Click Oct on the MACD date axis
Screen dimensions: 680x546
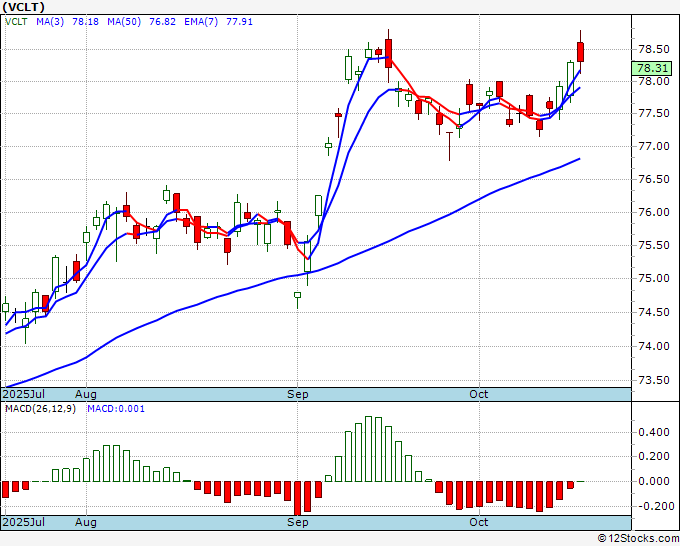[x=479, y=522]
